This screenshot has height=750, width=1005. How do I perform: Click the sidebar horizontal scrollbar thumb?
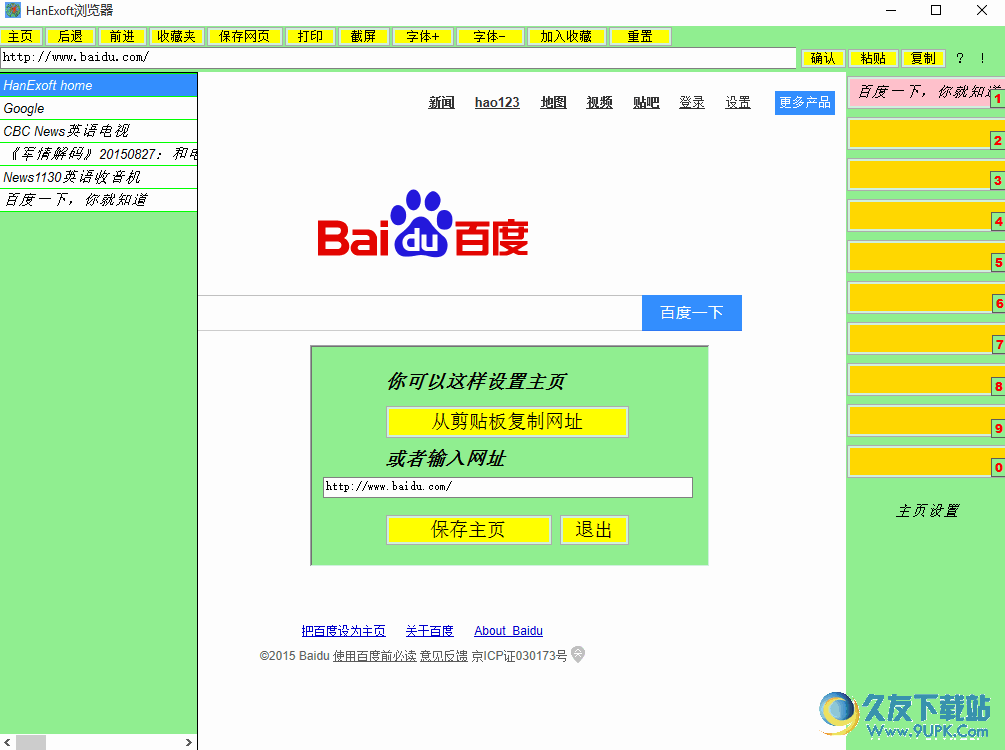click(31, 742)
